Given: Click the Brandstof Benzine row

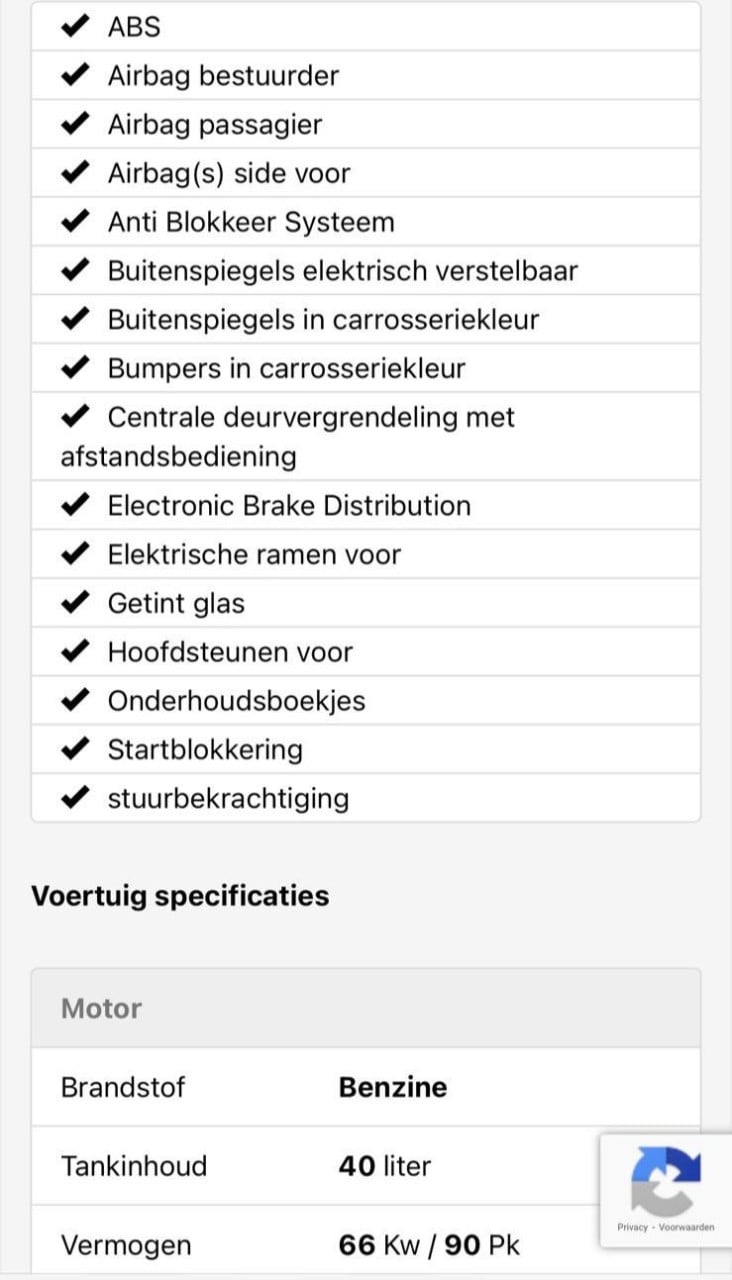Looking at the screenshot, I should (x=366, y=1087).
